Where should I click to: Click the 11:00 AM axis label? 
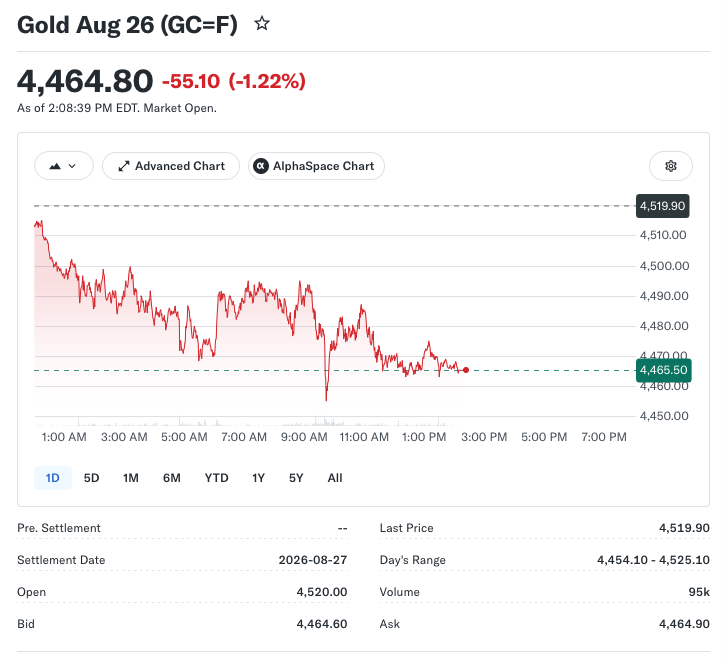point(364,437)
